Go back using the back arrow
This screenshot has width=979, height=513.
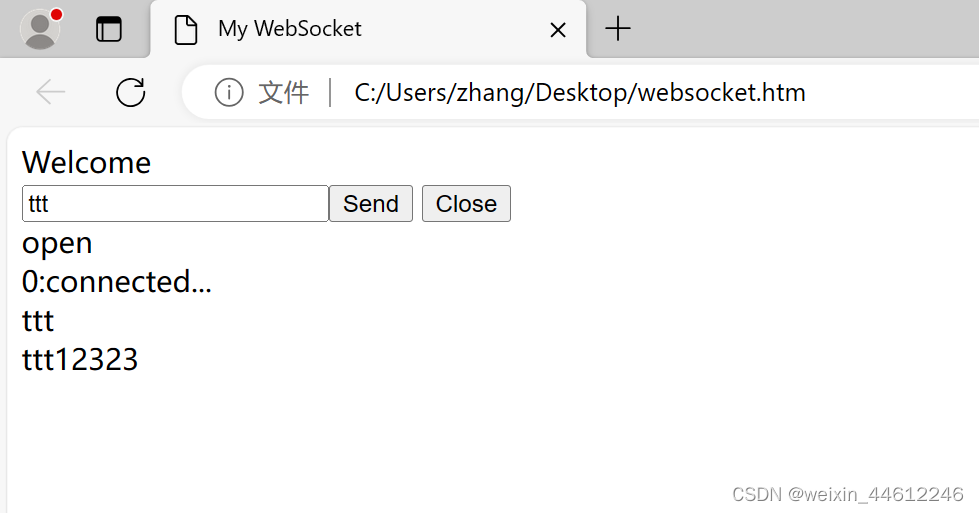pyautogui.click(x=51, y=92)
